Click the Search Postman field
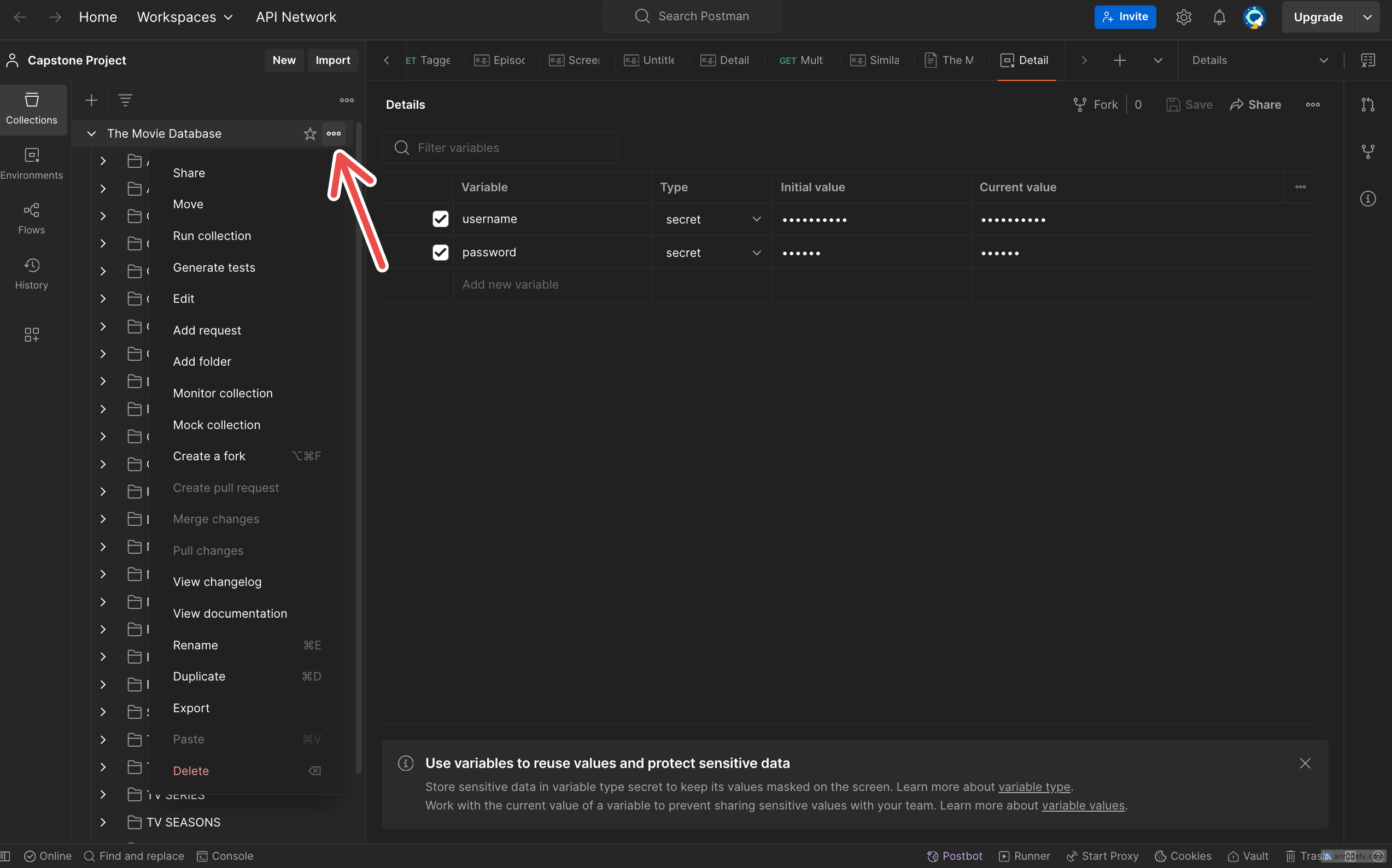This screenshot has height=868, width=1392. coord(692,16)
